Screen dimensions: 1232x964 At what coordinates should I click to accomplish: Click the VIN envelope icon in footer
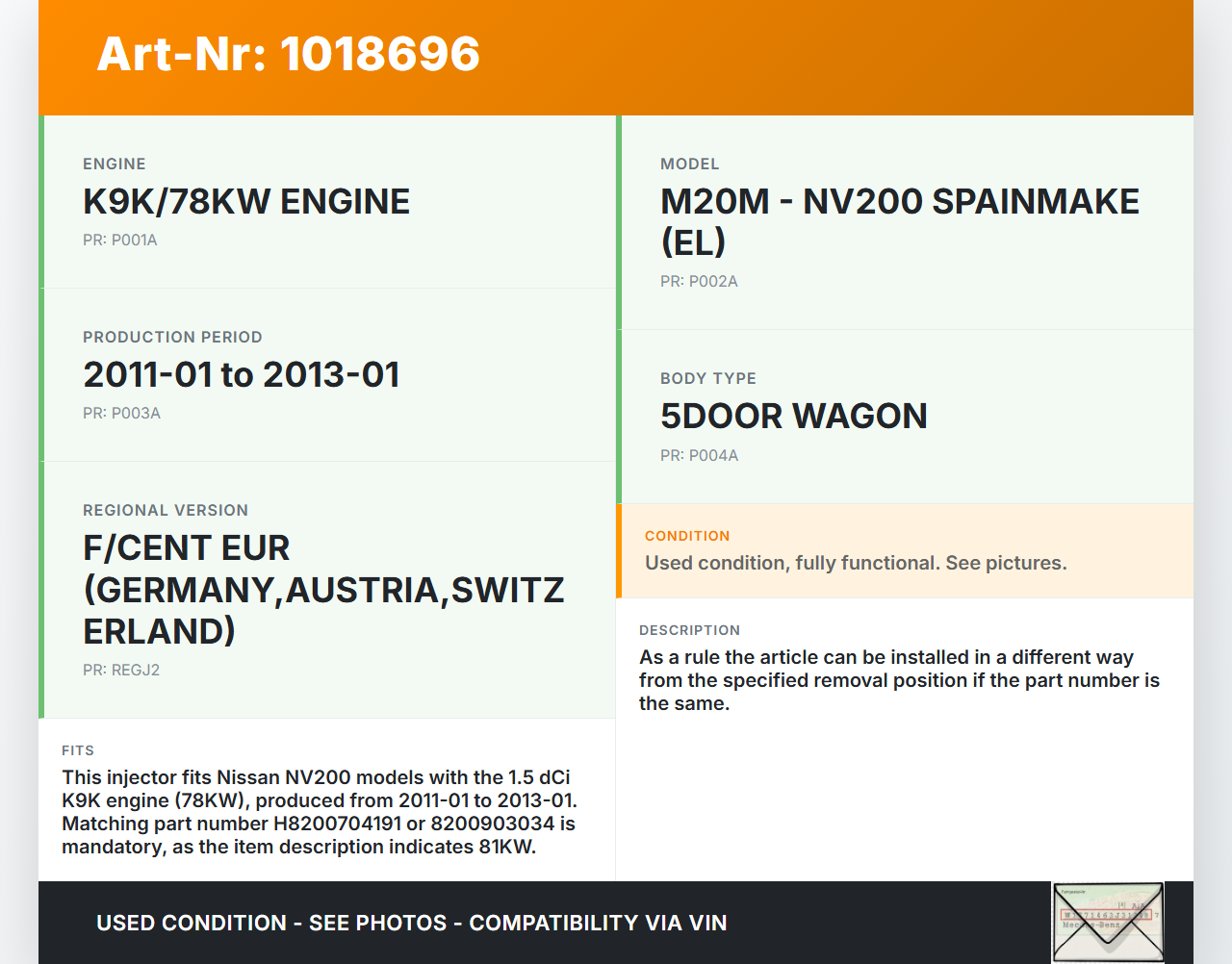tap(1107, 922)
